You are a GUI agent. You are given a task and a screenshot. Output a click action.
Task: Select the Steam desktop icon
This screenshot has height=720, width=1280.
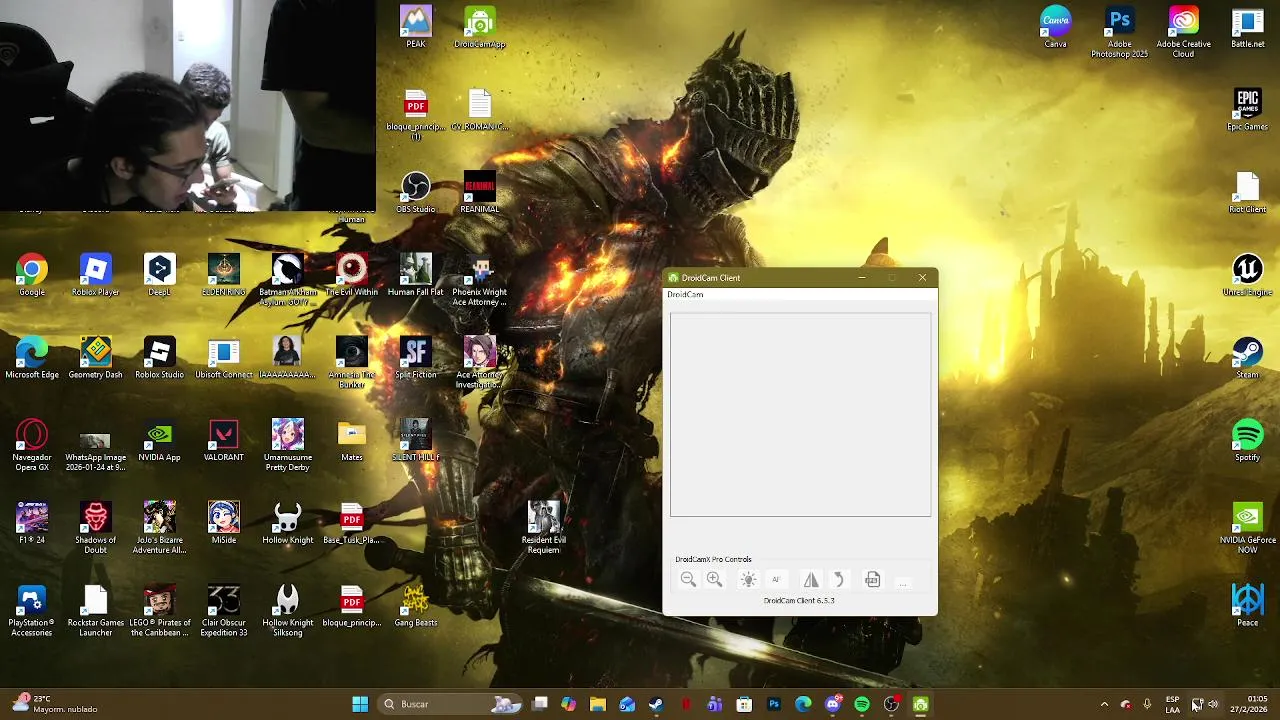click(x=1248, y=358)
